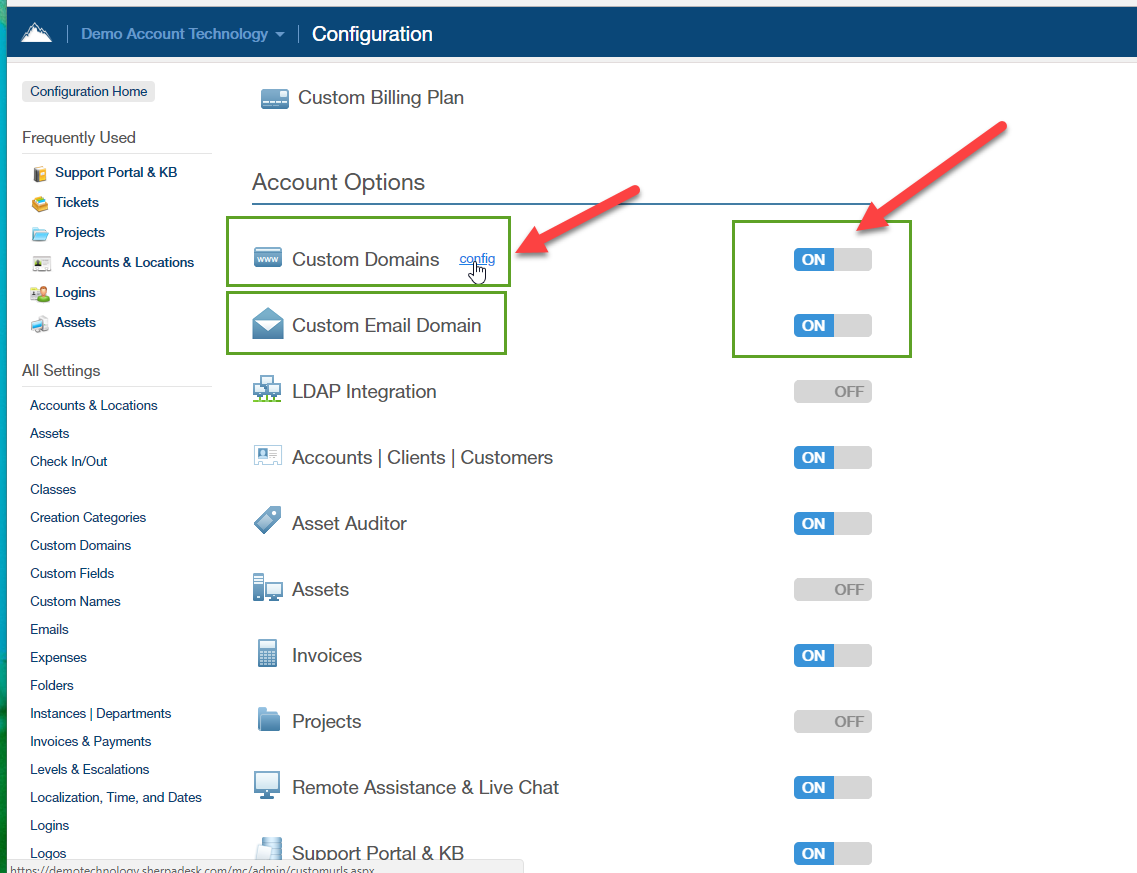This screenshot has height=873, width=1137.
Task: Click the Invoices calculator icon
Action: [267, 654]
